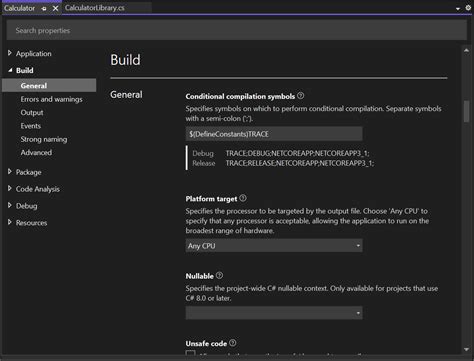Switch to the CalculatorLibrary.cs tab
The image size is (474, 361).
click(95, 8)
